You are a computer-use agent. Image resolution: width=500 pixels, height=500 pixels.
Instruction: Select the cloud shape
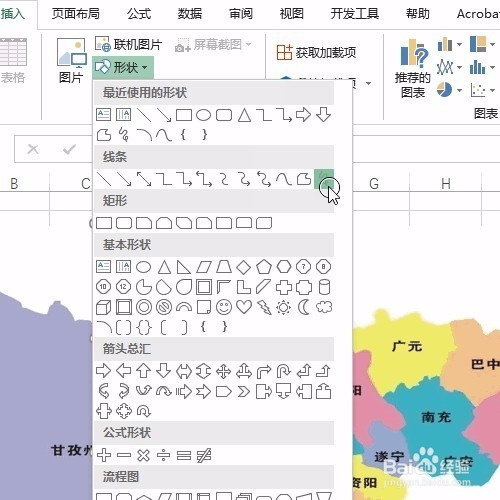[324, 307]
